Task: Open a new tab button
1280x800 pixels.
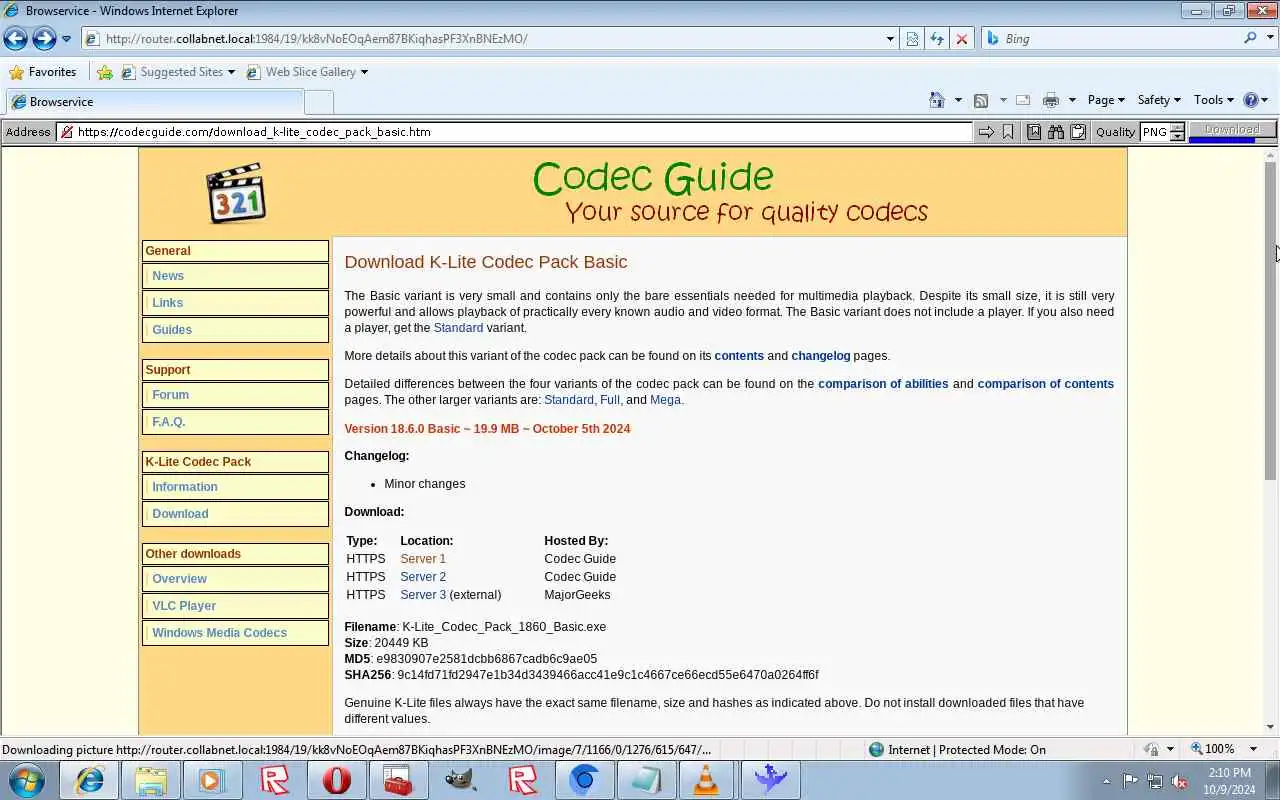Action: point(318,102)
